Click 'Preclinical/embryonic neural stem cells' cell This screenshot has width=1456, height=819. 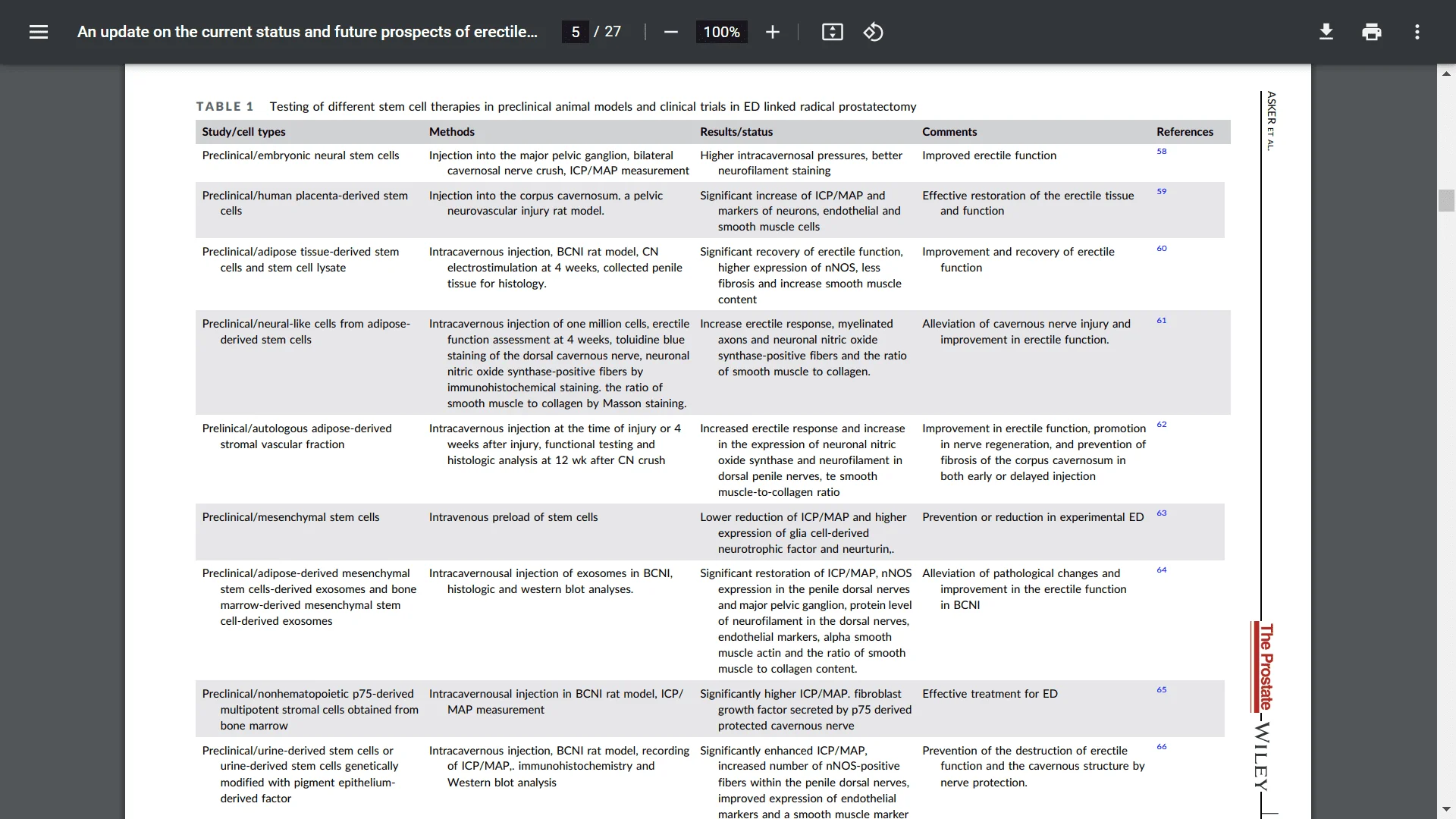(x=300, y=155)
